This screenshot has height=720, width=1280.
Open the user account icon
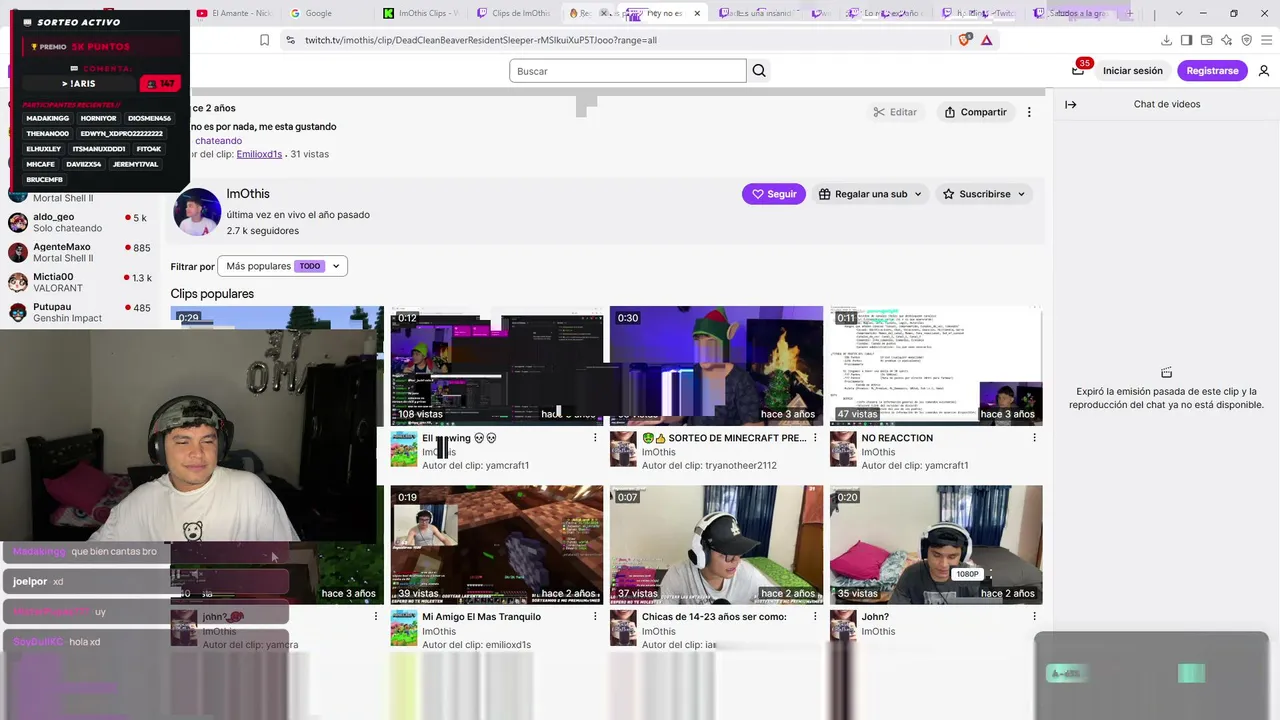(x=1264, y=71)
